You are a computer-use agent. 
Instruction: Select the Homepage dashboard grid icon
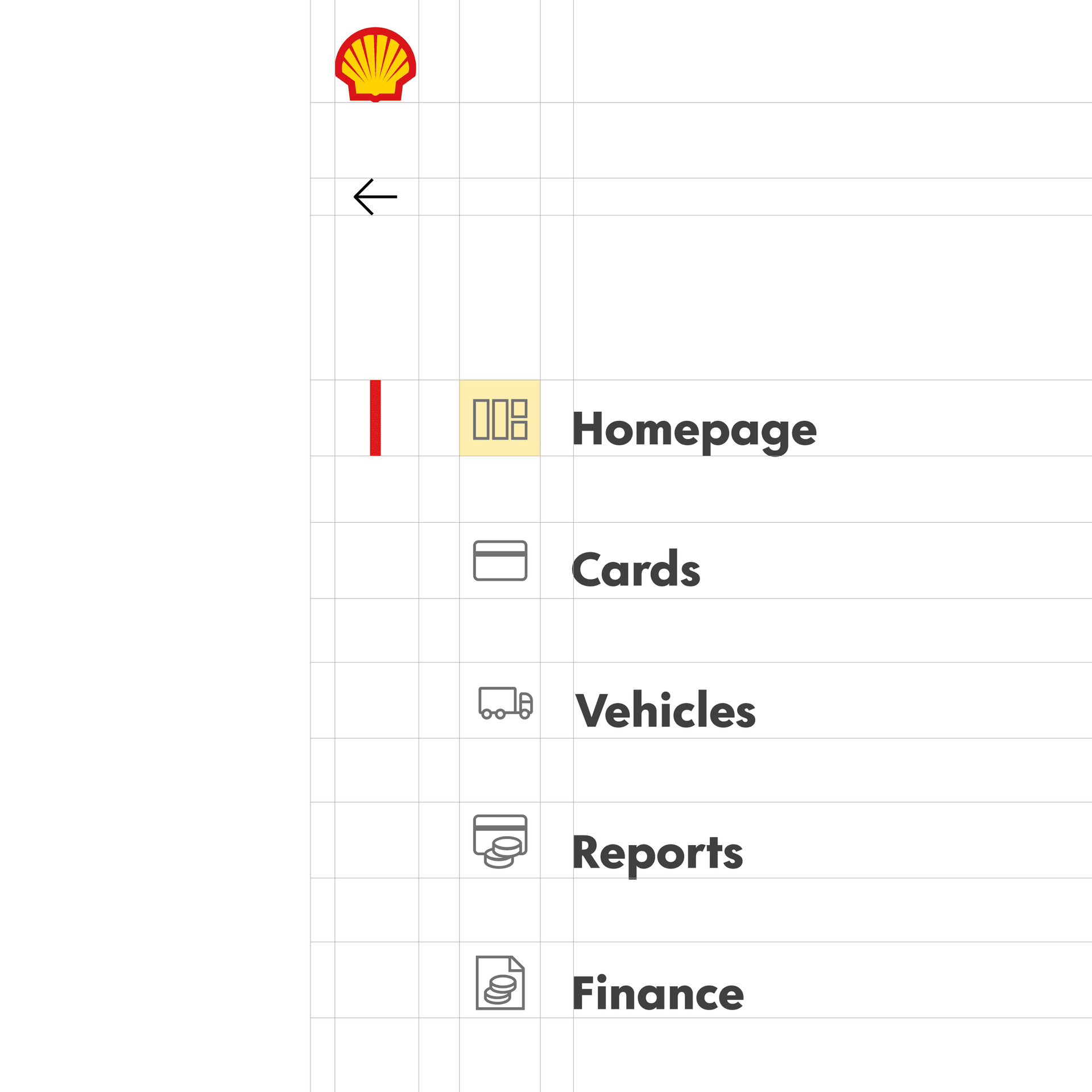coord(500,419)
